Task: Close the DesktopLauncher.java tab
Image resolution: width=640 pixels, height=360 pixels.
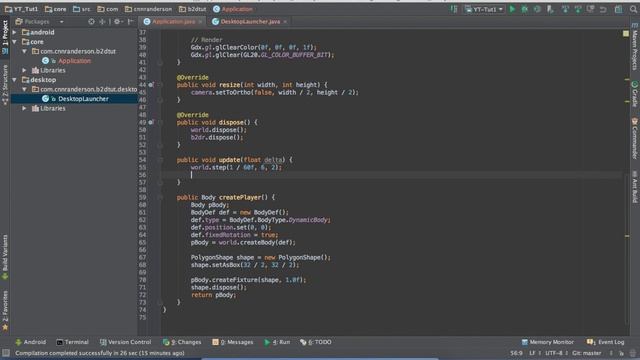Action: 285,22
